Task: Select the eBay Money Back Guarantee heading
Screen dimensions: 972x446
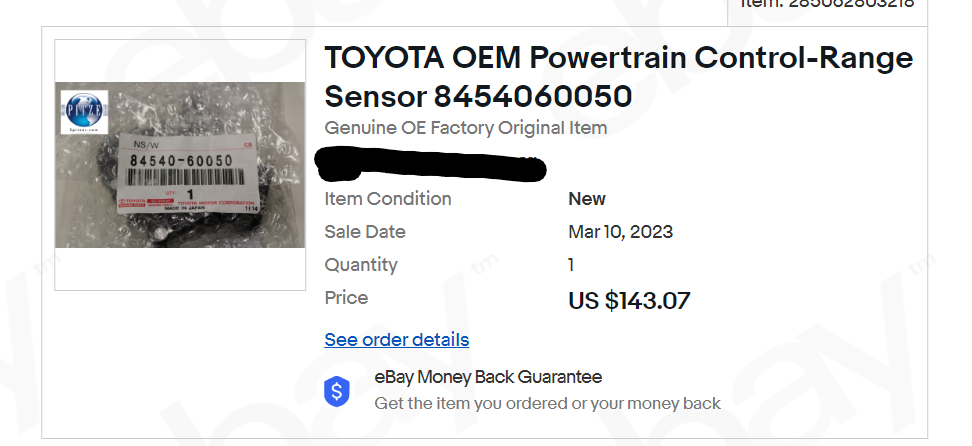Action: point(488,377)
